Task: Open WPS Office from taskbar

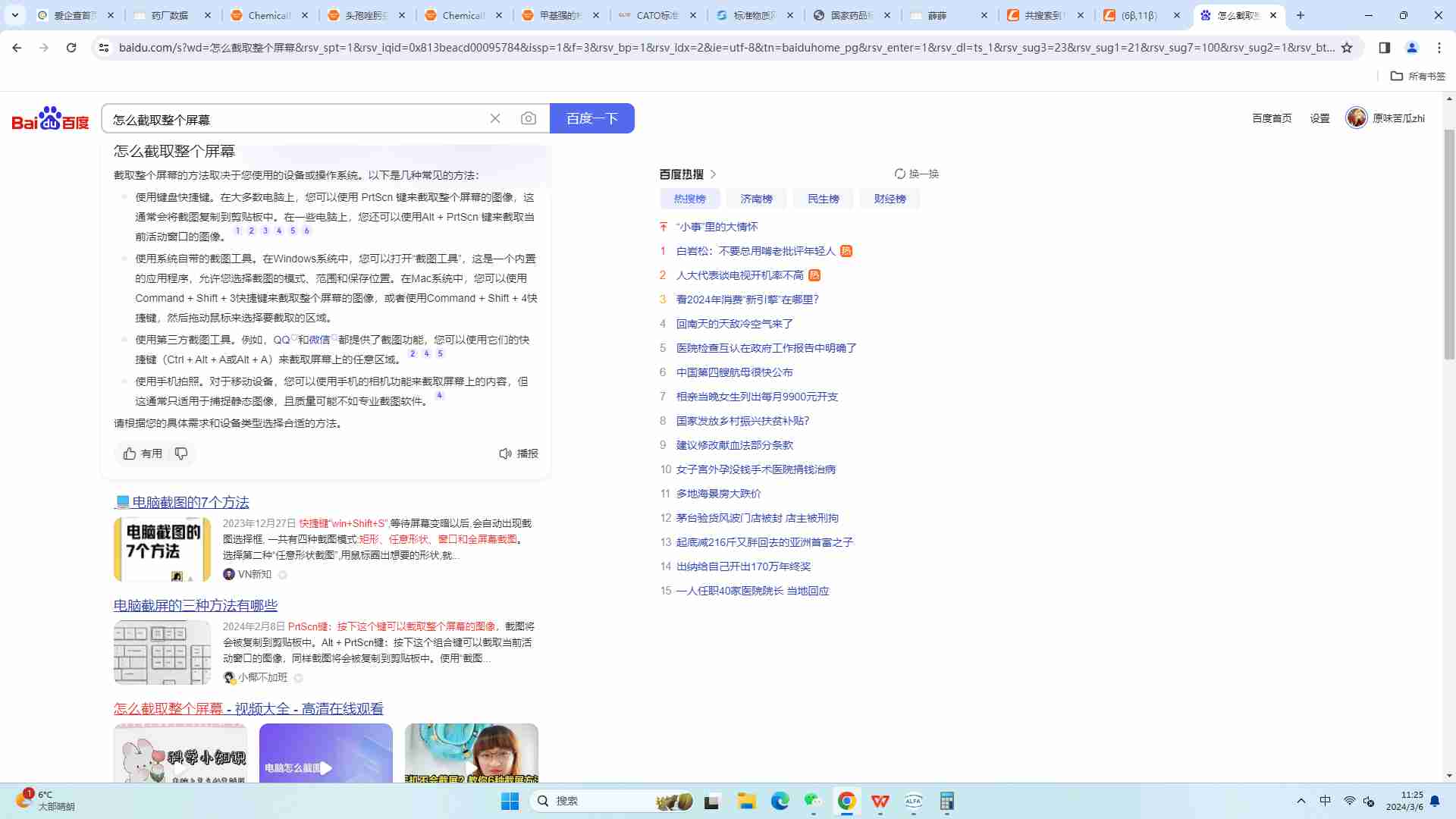Action: 880,802
